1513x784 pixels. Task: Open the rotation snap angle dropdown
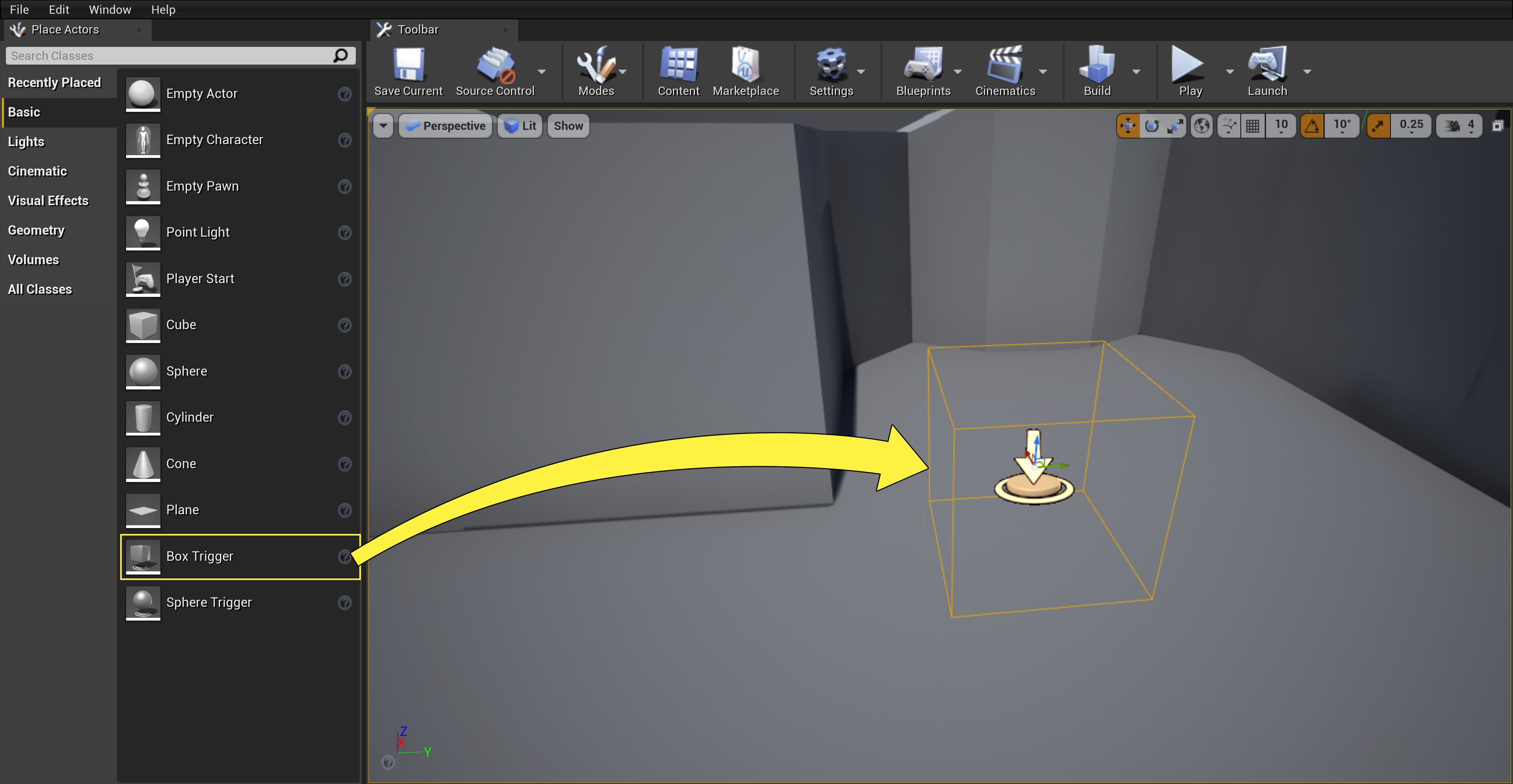tap(1342, 126)
